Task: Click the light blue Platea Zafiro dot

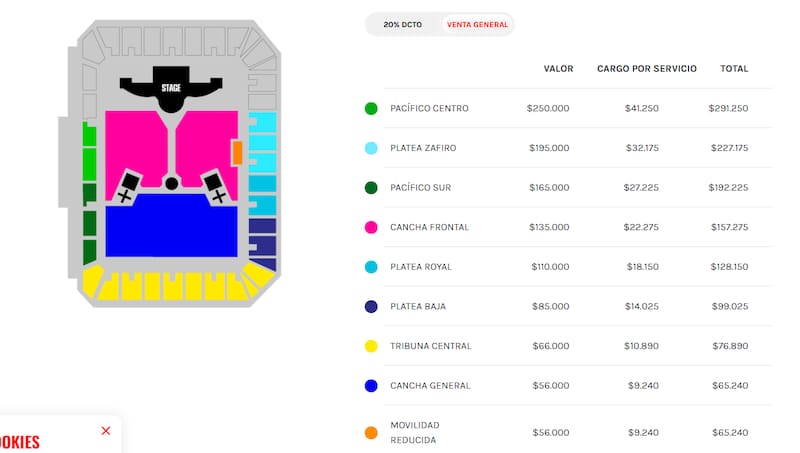Action: (x=371, y=148)
